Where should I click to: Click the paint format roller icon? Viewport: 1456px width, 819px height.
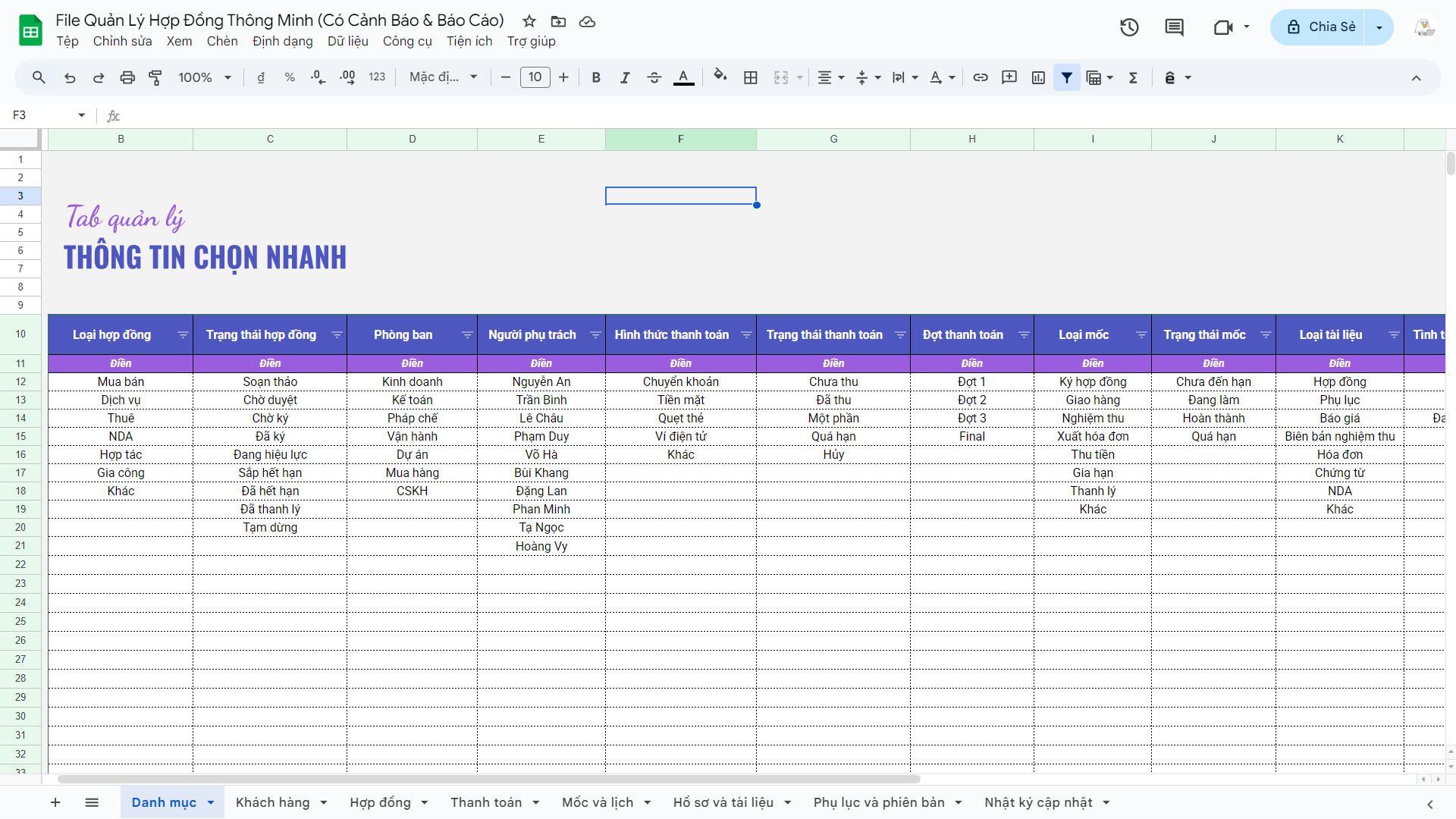(x=155, y=77)
